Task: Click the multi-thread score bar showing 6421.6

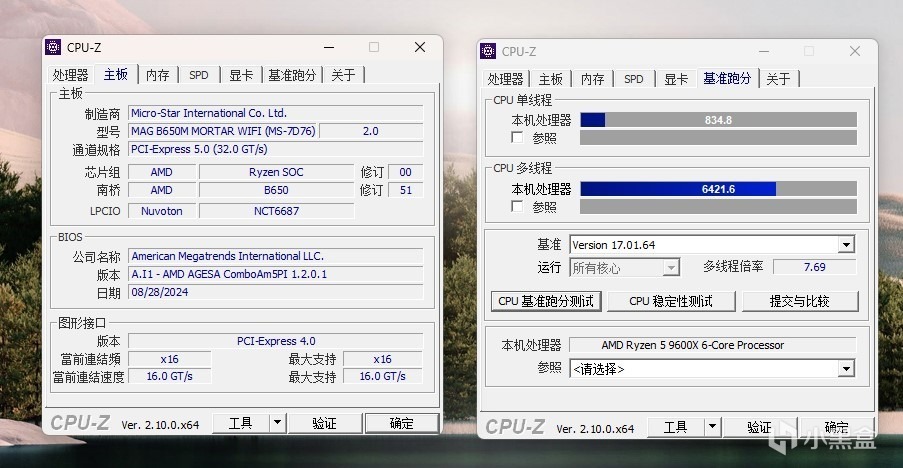Action: [718, 189]
